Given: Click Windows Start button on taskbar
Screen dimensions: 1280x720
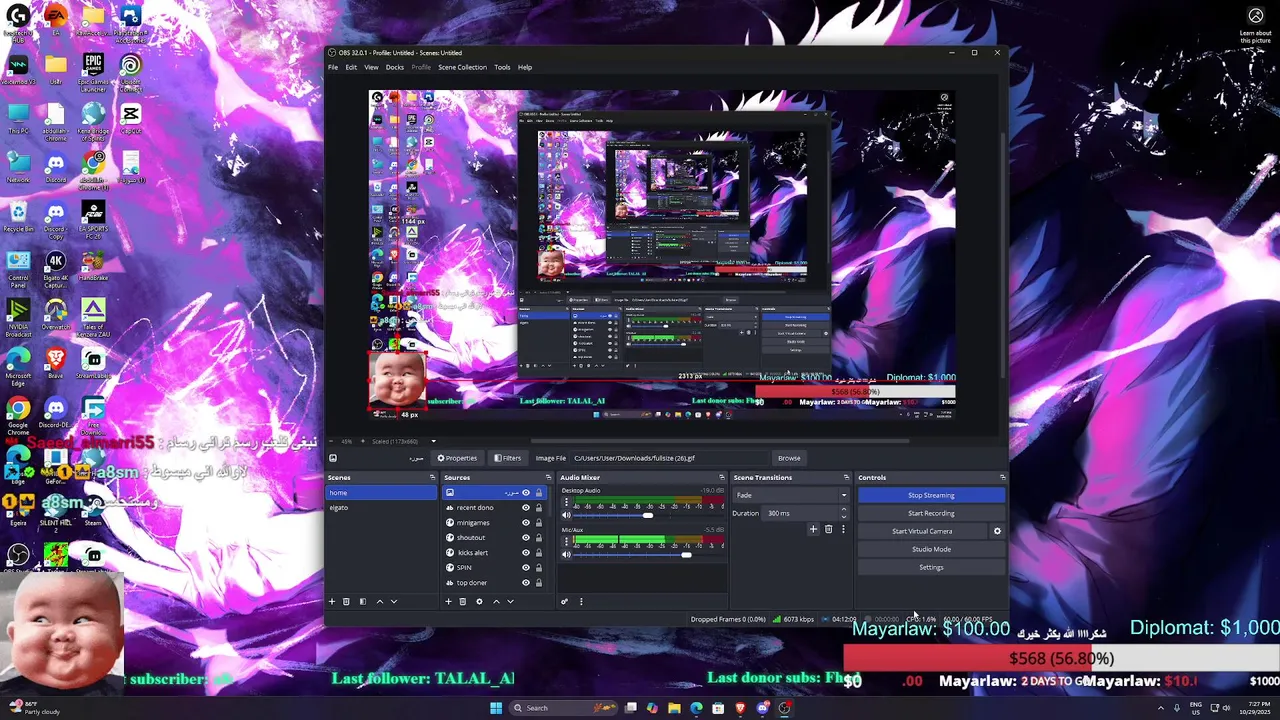Looking at the screenshot, I should point(496,708).
